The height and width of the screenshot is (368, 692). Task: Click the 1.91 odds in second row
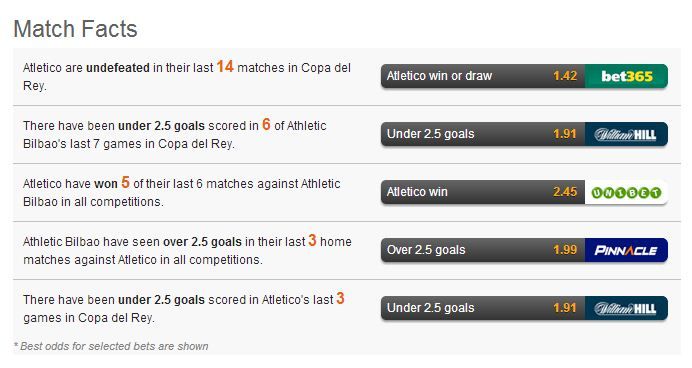click(x=565, y=134)
